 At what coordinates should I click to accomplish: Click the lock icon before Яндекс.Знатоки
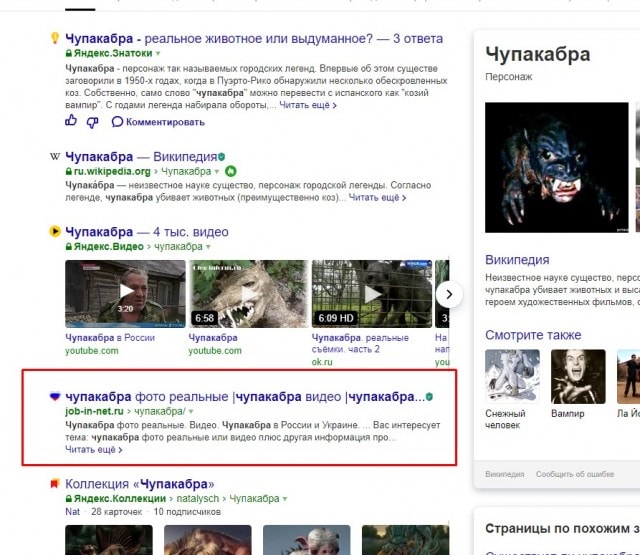pos(69,53)
